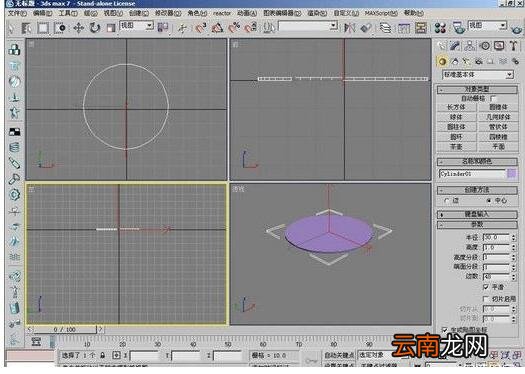Toggle the Angle Snap toolbar icon

click(217, 28)
